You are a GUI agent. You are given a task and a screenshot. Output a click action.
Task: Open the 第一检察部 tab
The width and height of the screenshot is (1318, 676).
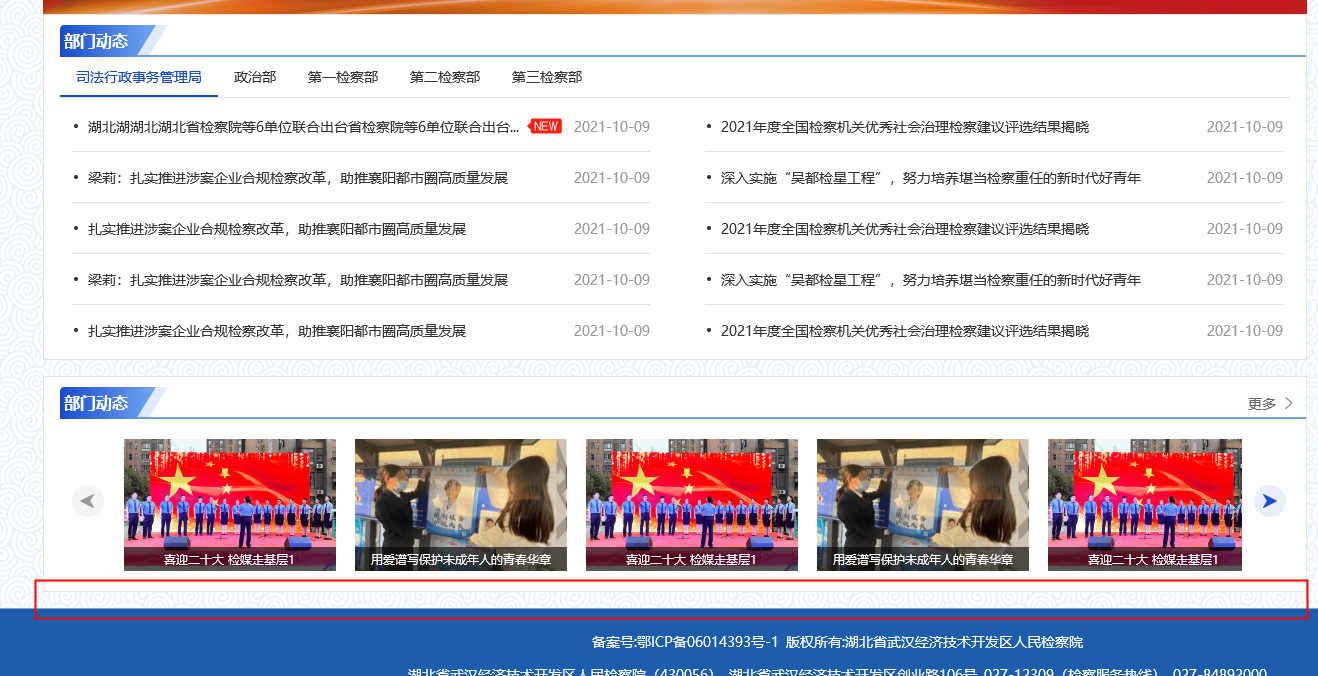(343, 77)
